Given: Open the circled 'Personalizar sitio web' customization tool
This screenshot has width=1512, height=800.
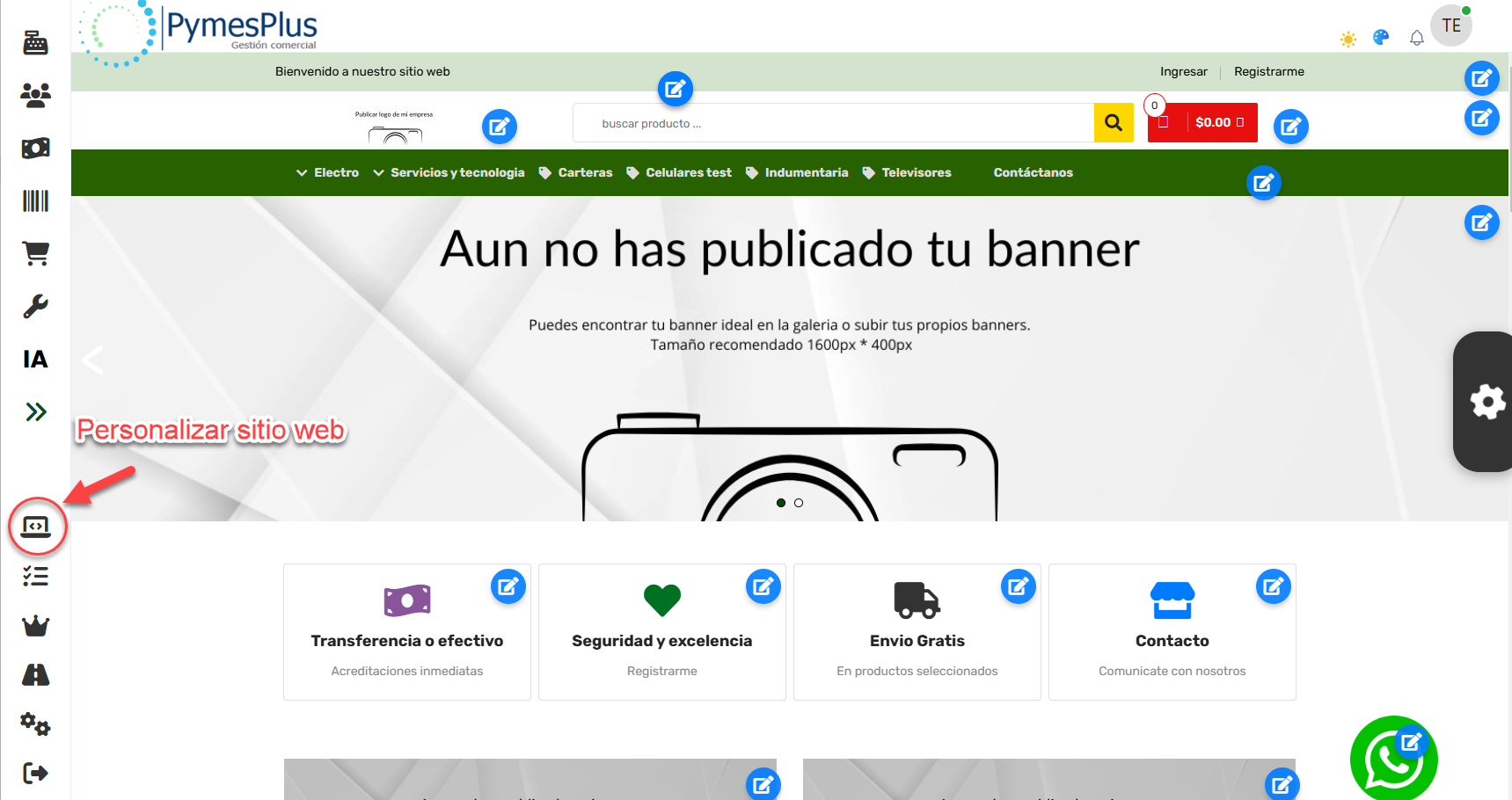Looking at the screenshot, I should (x=36, y=527).
